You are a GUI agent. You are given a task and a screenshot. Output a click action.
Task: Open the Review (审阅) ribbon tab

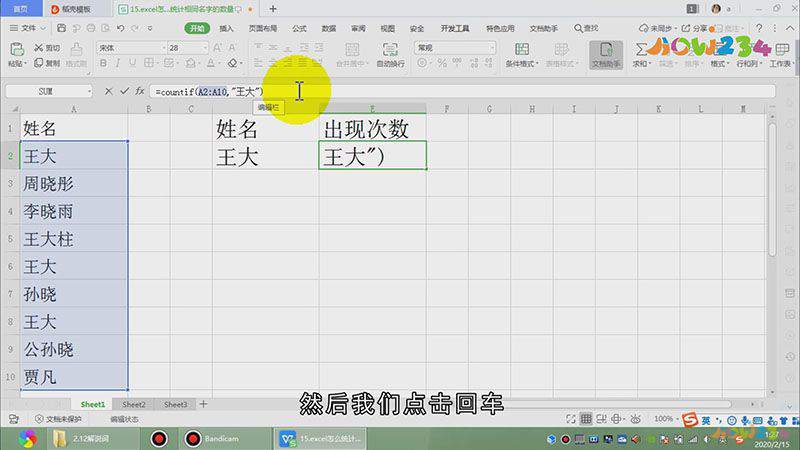[358, 28]
